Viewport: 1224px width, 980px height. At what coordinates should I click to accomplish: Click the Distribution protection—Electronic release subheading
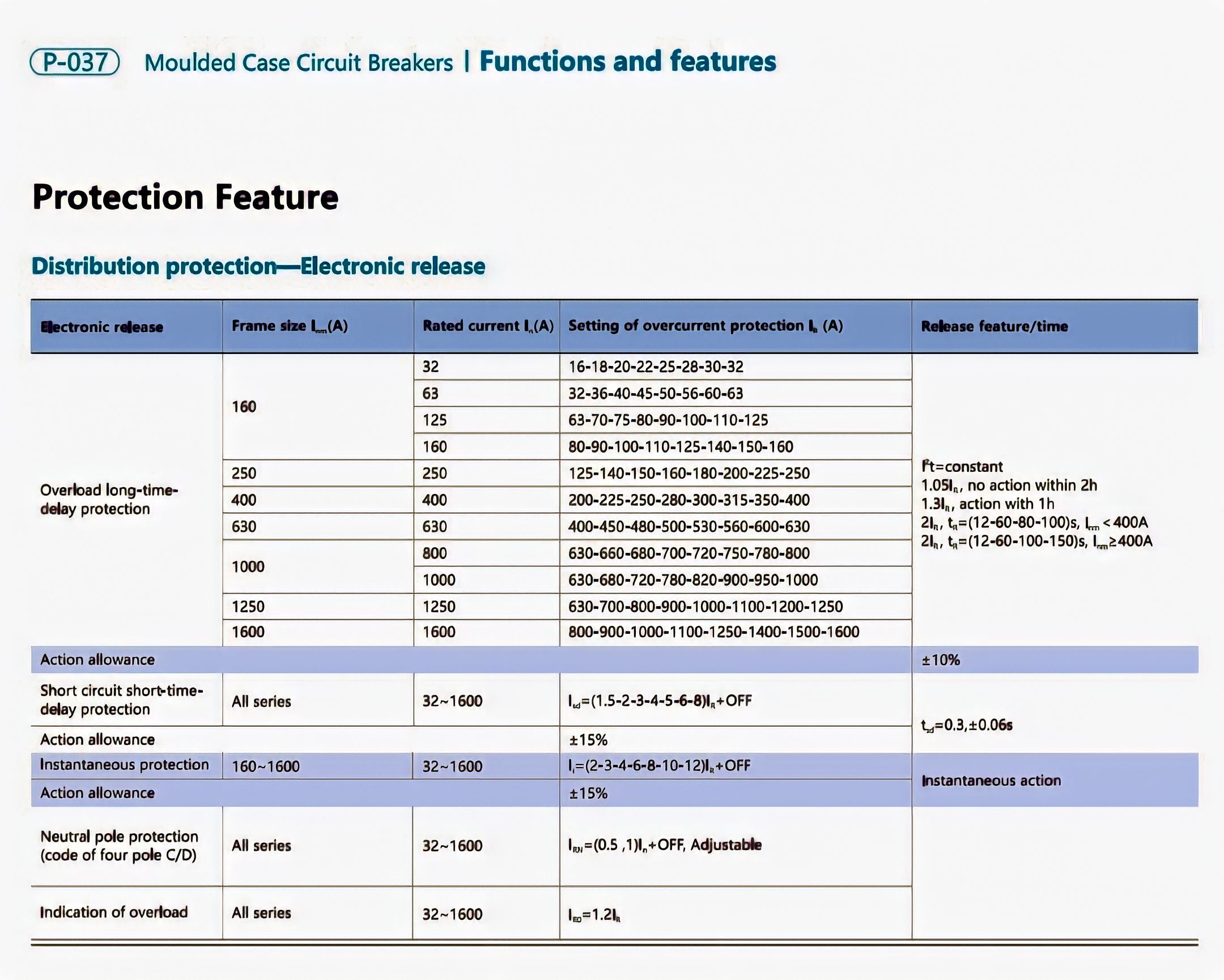pyautogui.click(x=258, y=266)
